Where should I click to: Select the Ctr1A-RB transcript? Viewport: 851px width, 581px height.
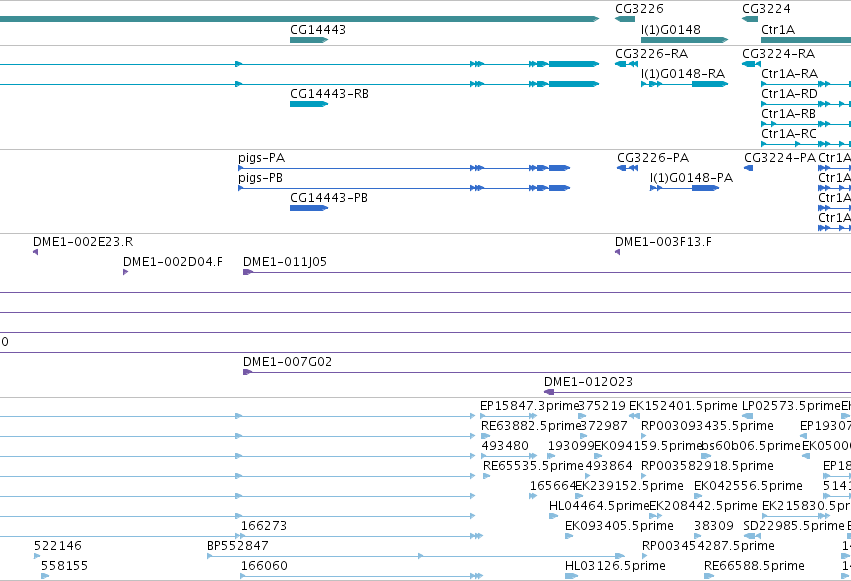806,124
